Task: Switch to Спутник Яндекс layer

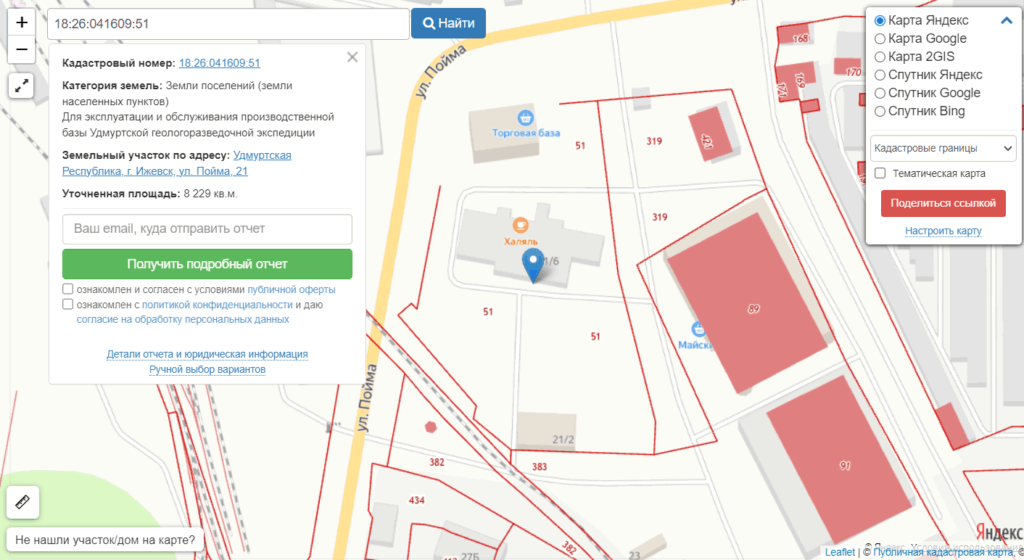Action: click(x=880, y=75)
